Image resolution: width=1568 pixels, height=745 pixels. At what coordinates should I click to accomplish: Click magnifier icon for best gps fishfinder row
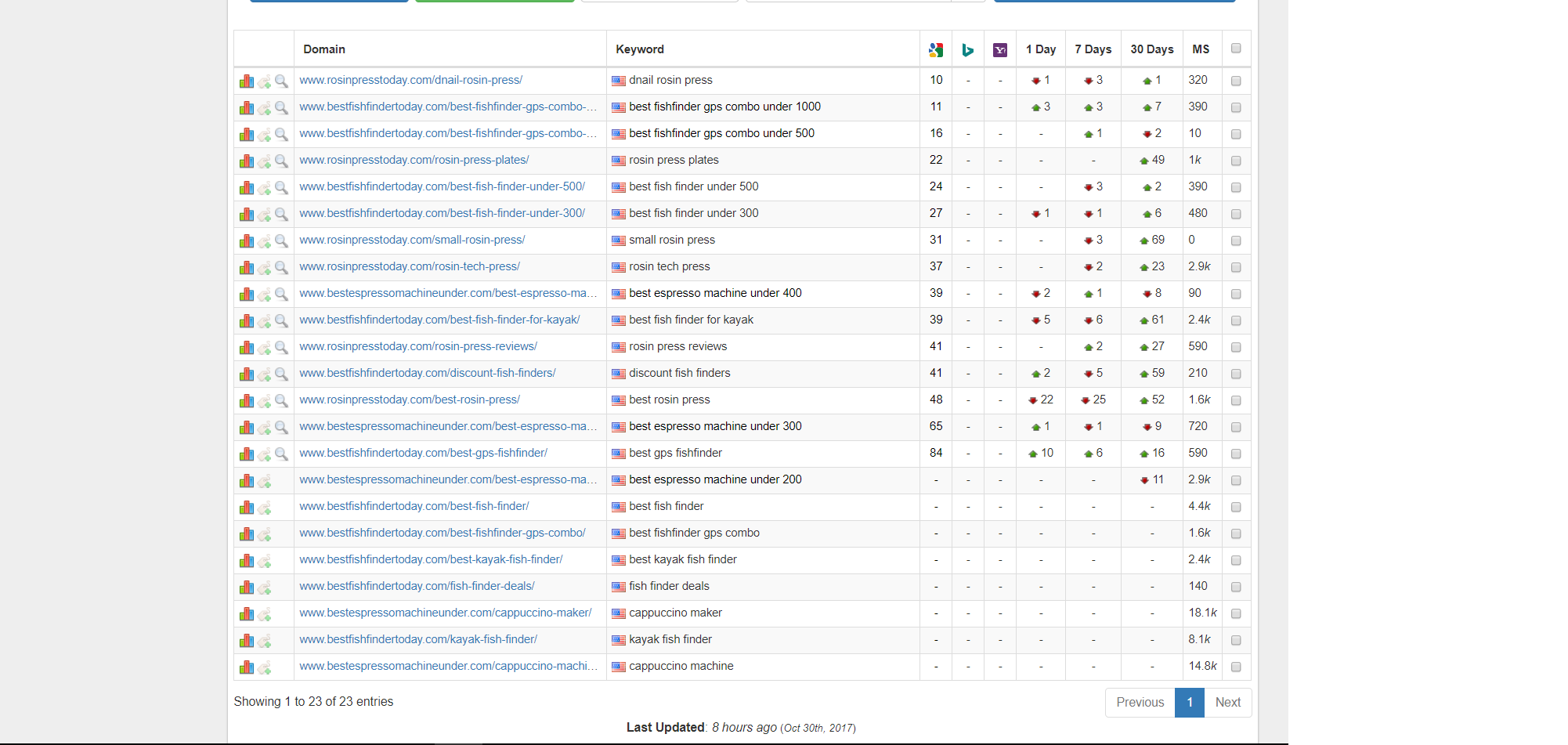pos(282,454)
